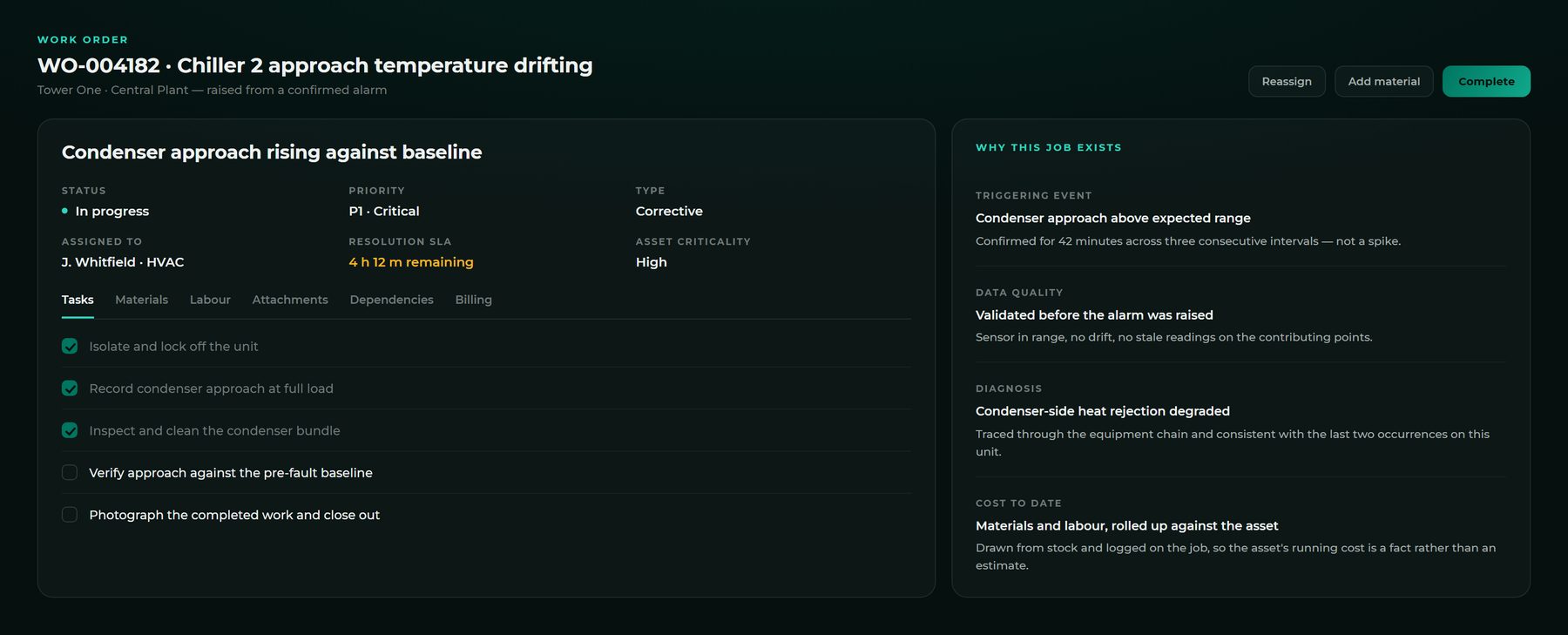1568x635 pixels.
Task: Click the Reassign button
Action: pos(1287,81)
